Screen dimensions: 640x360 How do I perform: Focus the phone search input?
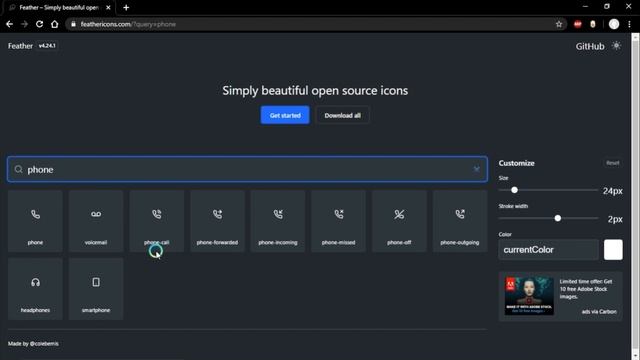(247, 169)
